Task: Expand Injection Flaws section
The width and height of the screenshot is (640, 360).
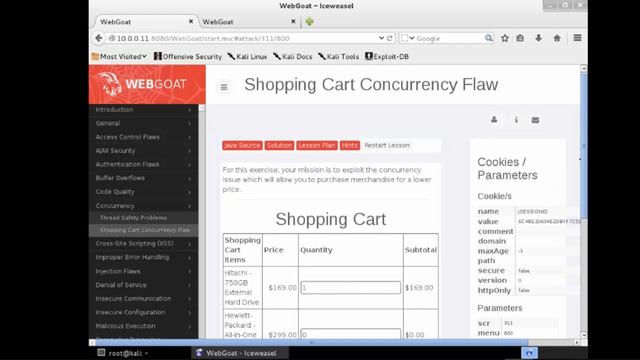Action: (x=143, y=271)
